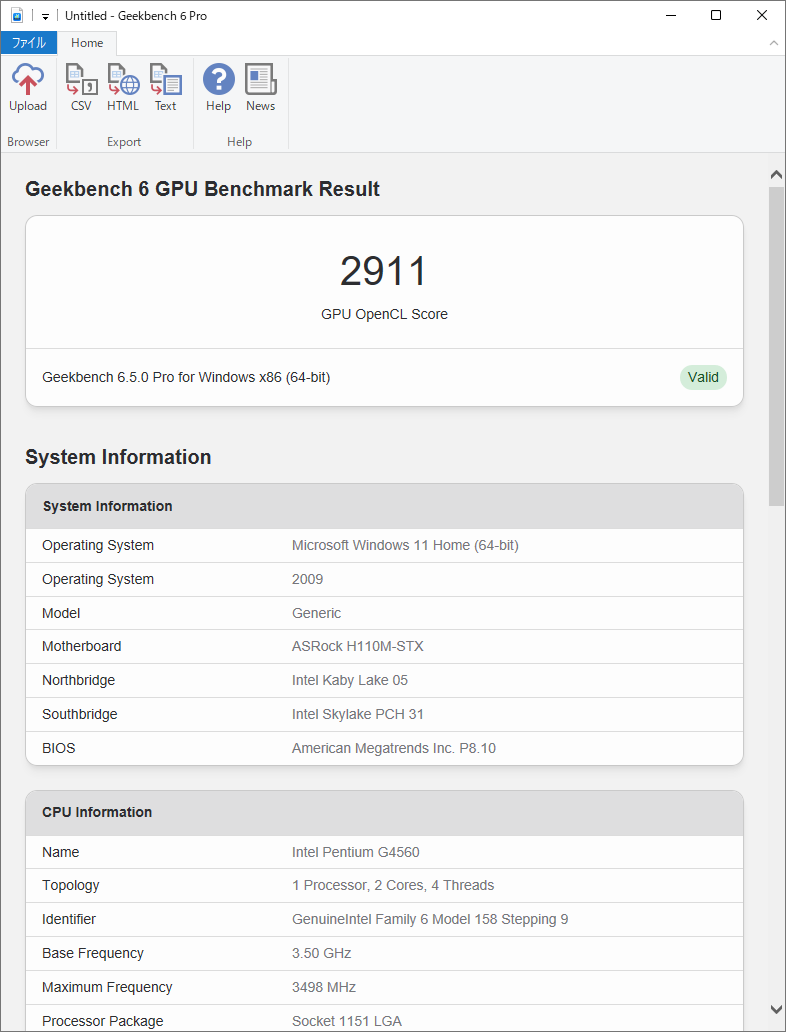Select the Intel Pentium G4560 name row
Screen dimensions: 786x1032
(355, 852)
